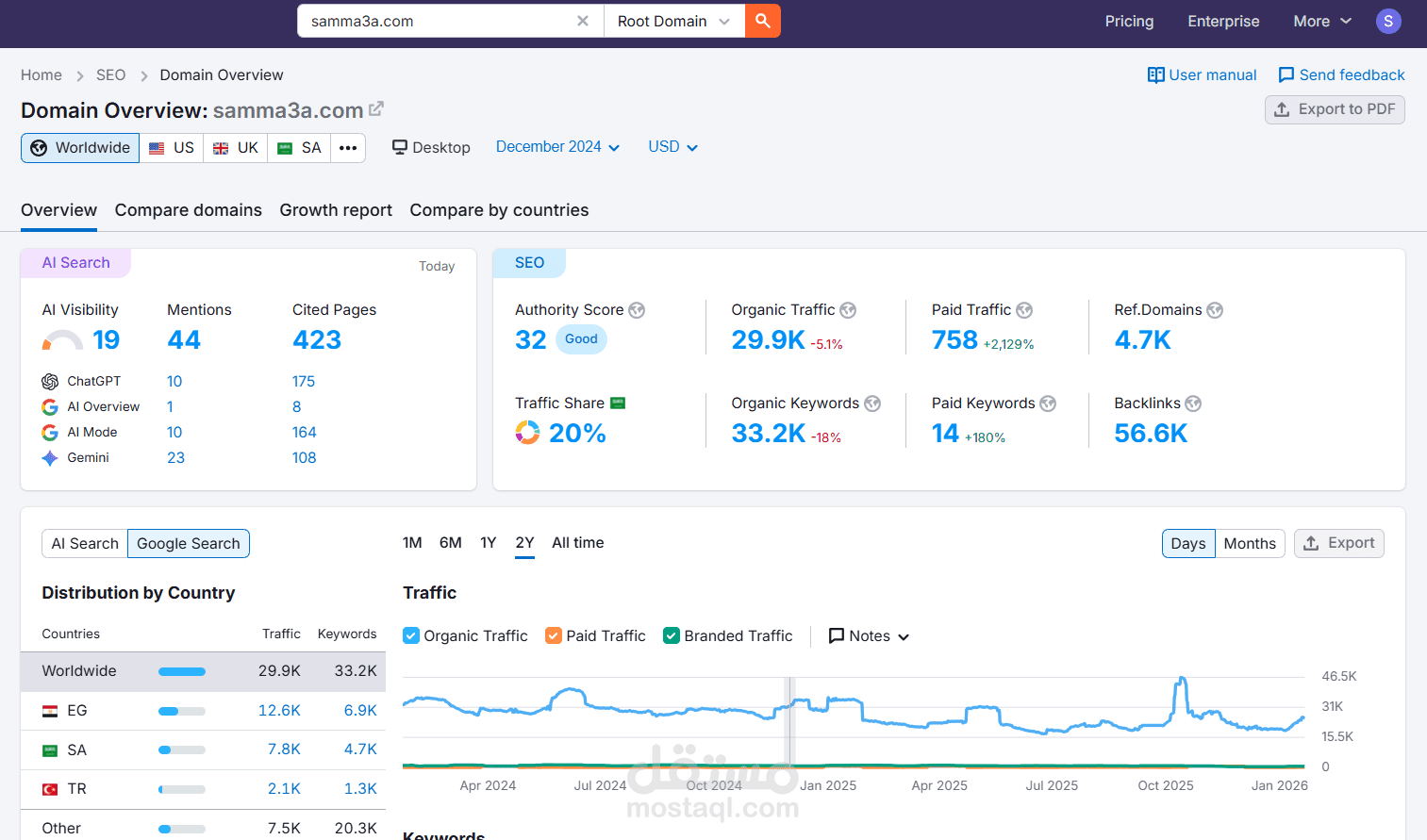Click the Traffic Share Saudi flag icon
The image size is (1427, 840).
(x=618, y=403)
